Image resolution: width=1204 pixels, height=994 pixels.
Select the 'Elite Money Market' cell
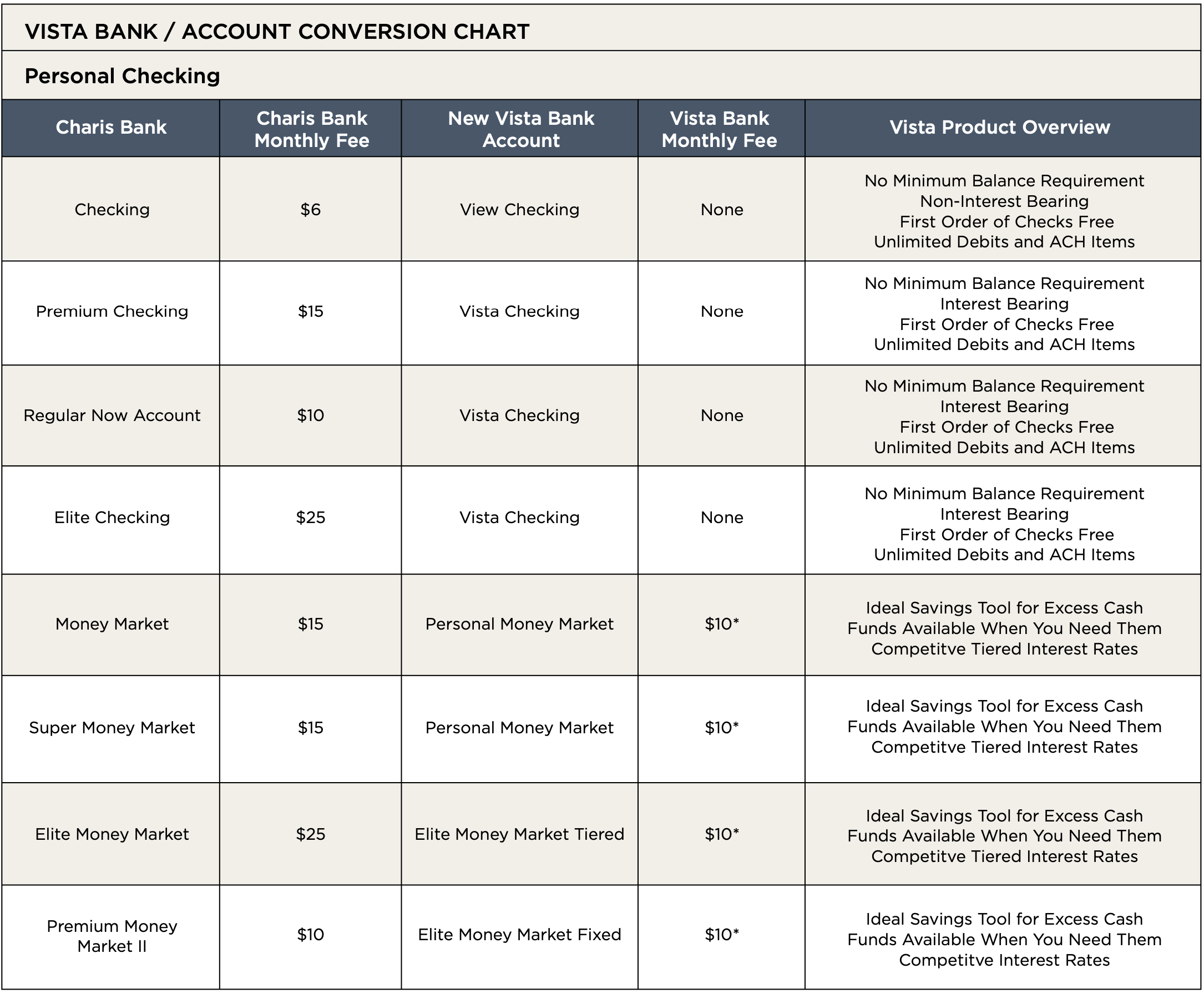(112, 834)
